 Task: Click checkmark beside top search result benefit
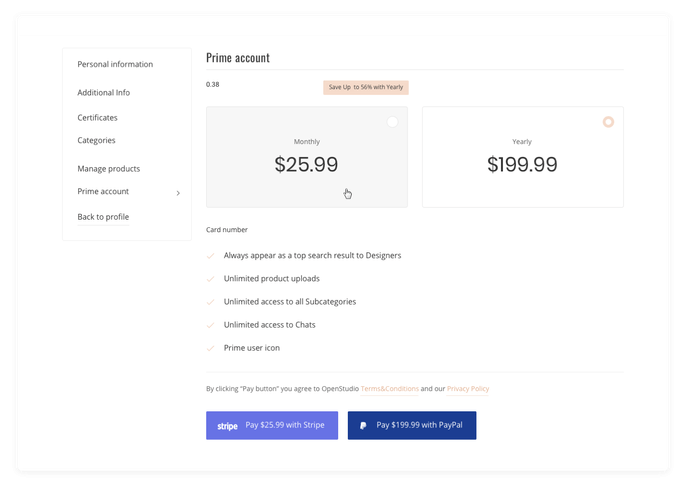tap(210, 256)
